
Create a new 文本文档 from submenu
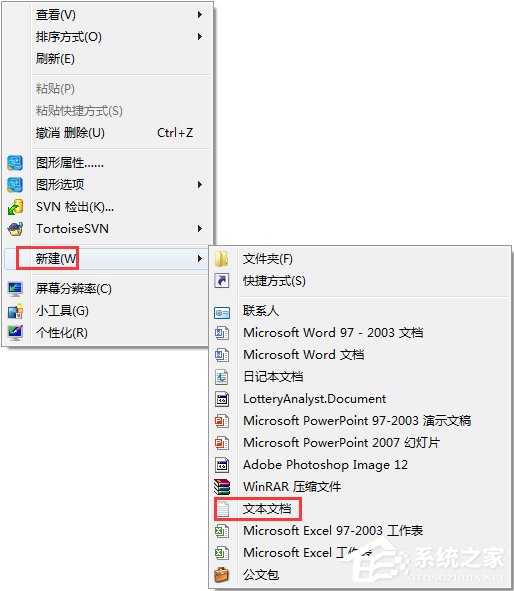click(x=360, y=509)
